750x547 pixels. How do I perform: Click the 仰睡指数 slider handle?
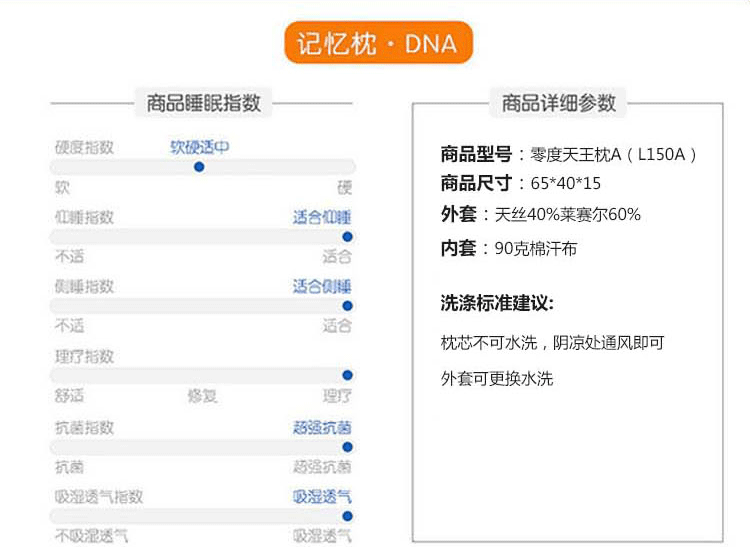(x=347, y=237)
